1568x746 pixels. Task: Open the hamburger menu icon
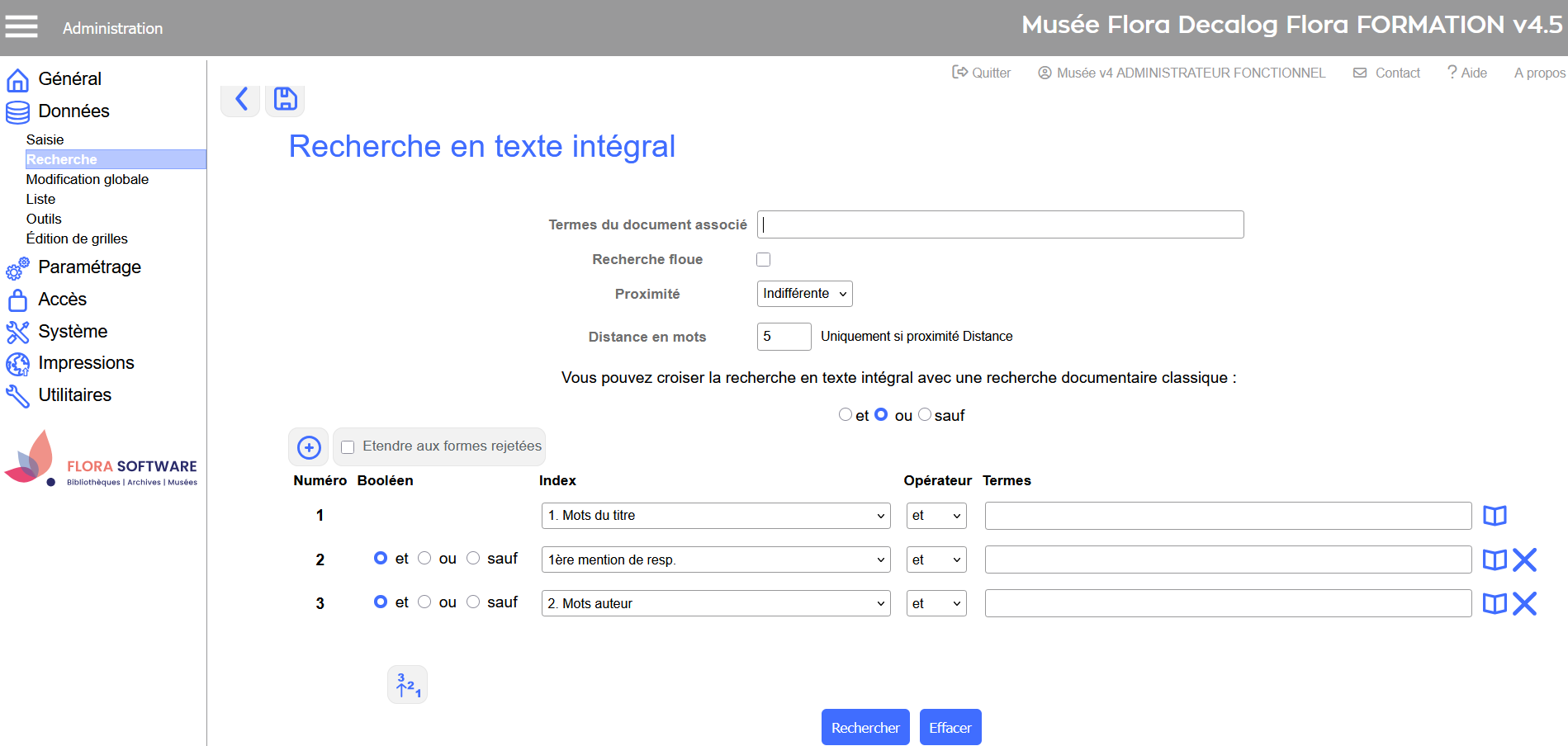[21, 27]
